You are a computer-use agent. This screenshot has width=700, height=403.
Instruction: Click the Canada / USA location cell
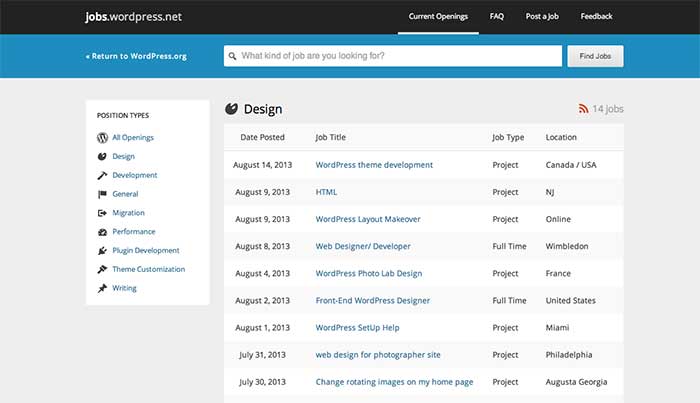(571, 165)
